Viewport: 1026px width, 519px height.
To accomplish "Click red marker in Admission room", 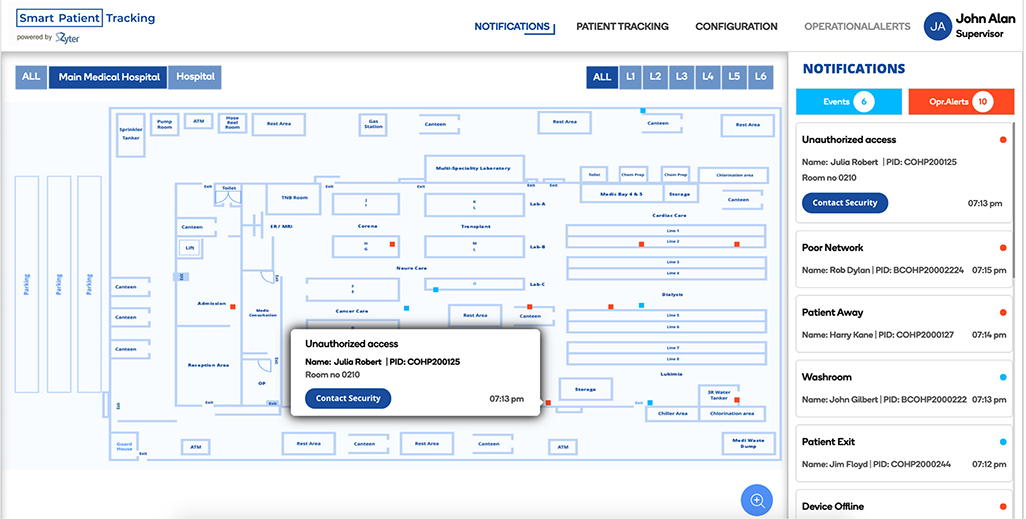I will [x=233, y=307].
